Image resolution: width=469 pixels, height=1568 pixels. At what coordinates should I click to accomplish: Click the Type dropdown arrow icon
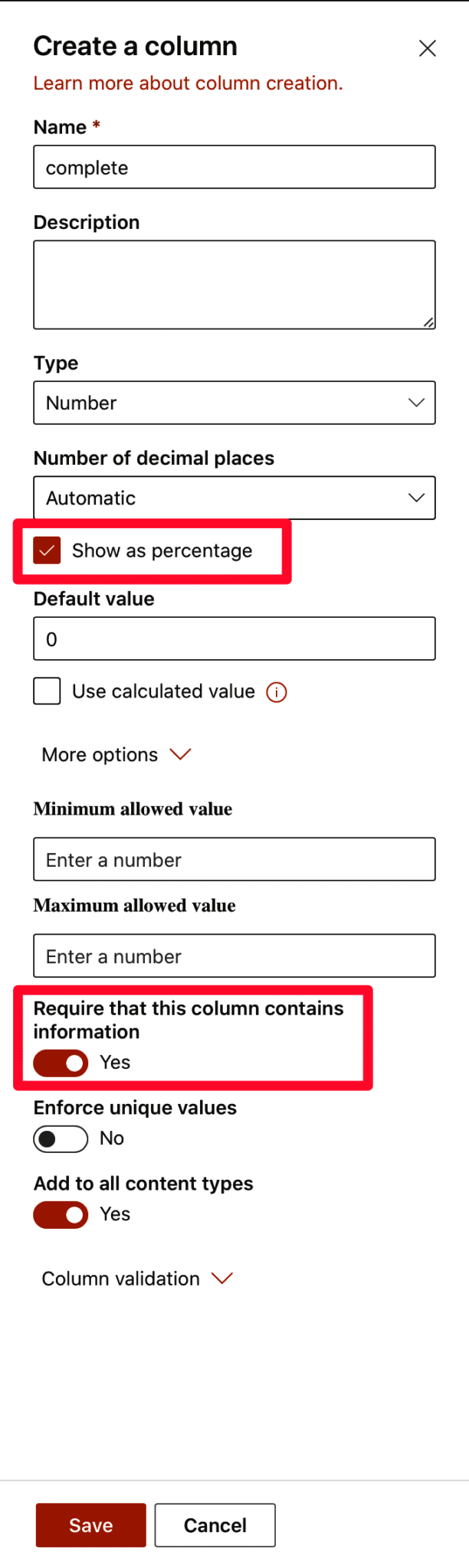pyautogui.click(x=416, y=402)
